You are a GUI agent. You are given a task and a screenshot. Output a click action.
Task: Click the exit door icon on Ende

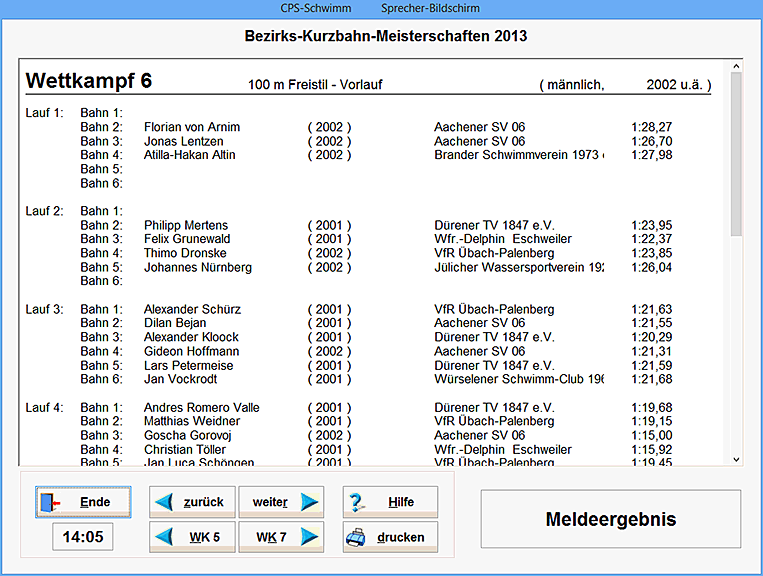(x=51, y=502)
